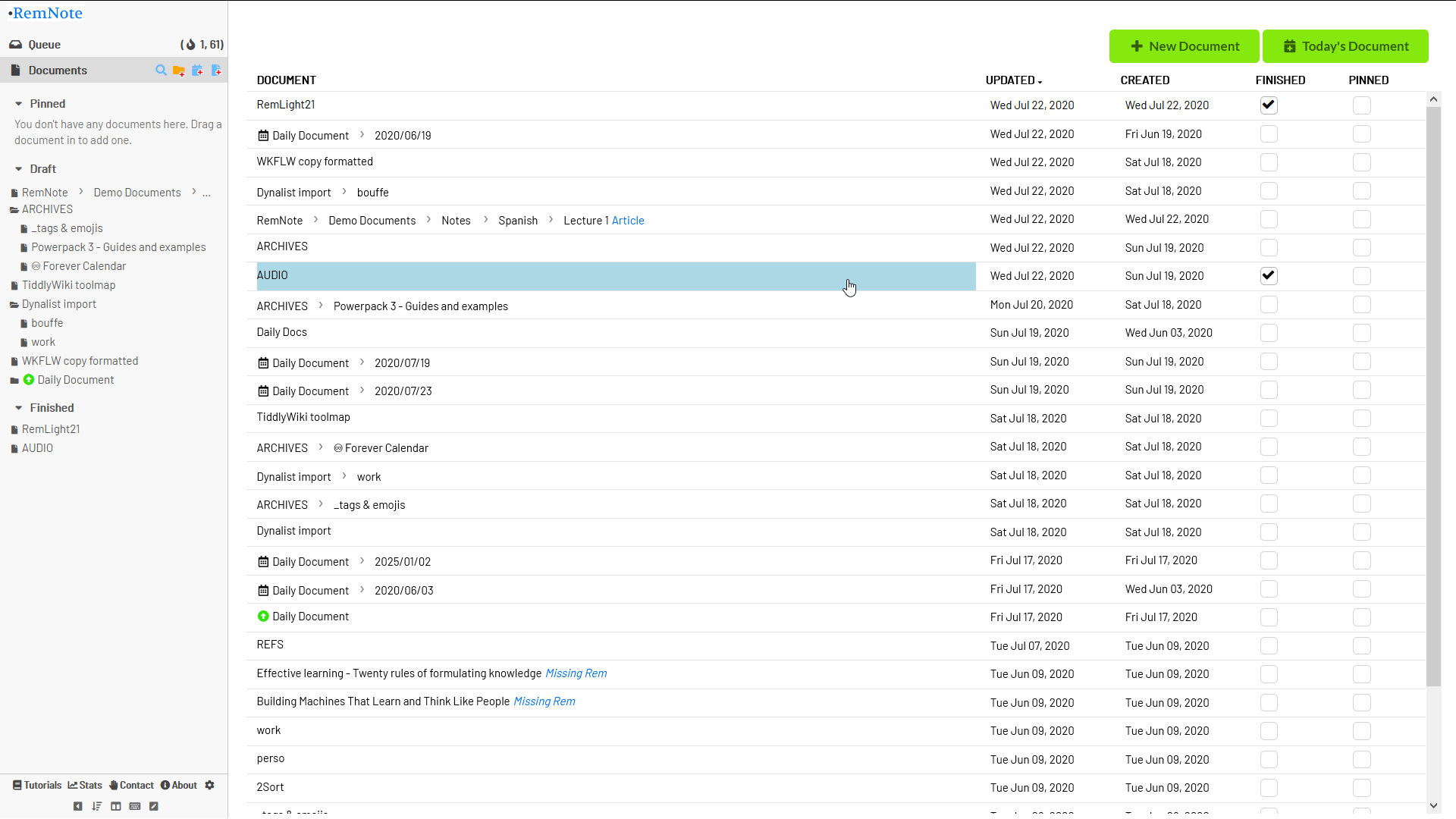Click the edit pencil icon in the sidebar footer
The height and width of the screenshot is (819, 1456).
[154, 806]
